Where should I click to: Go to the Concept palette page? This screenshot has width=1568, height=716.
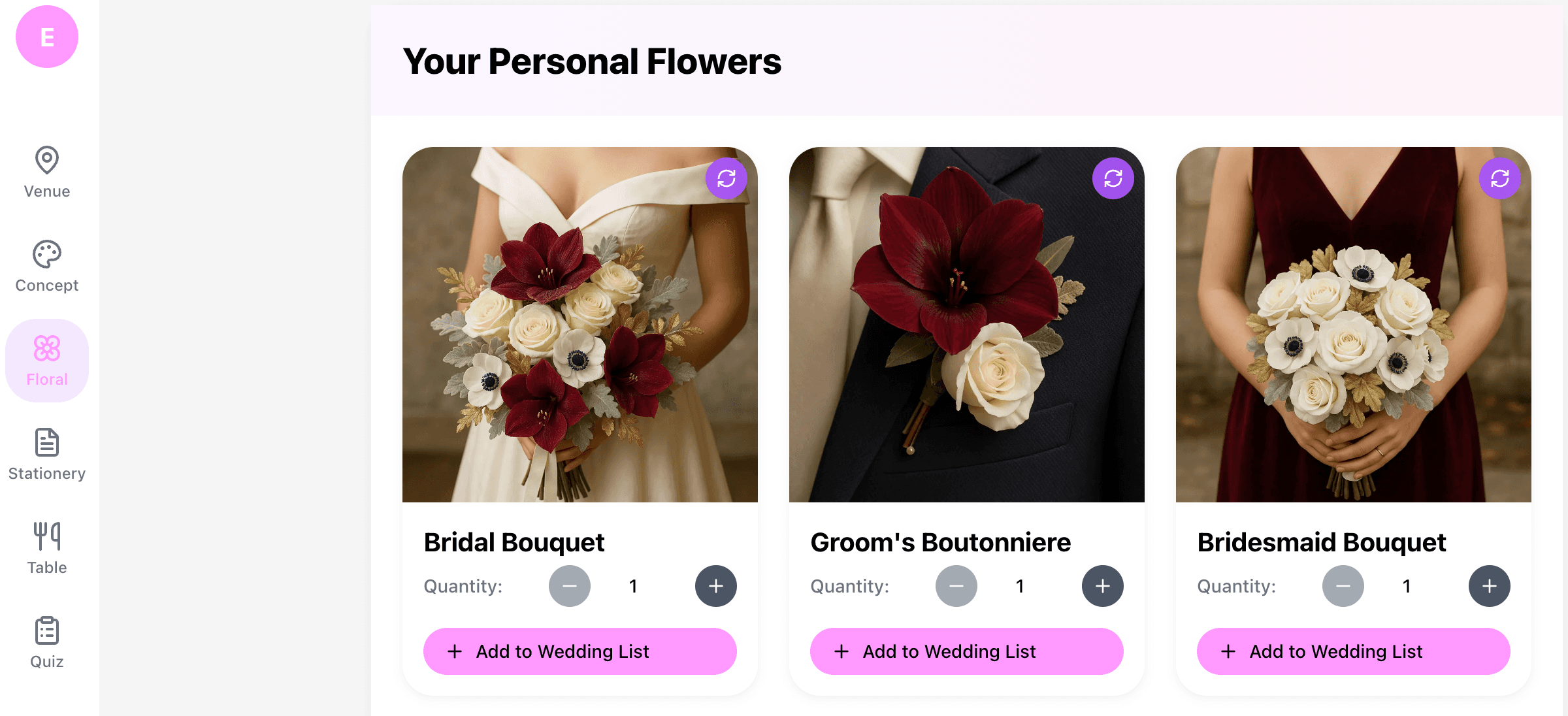coord(47,267)
